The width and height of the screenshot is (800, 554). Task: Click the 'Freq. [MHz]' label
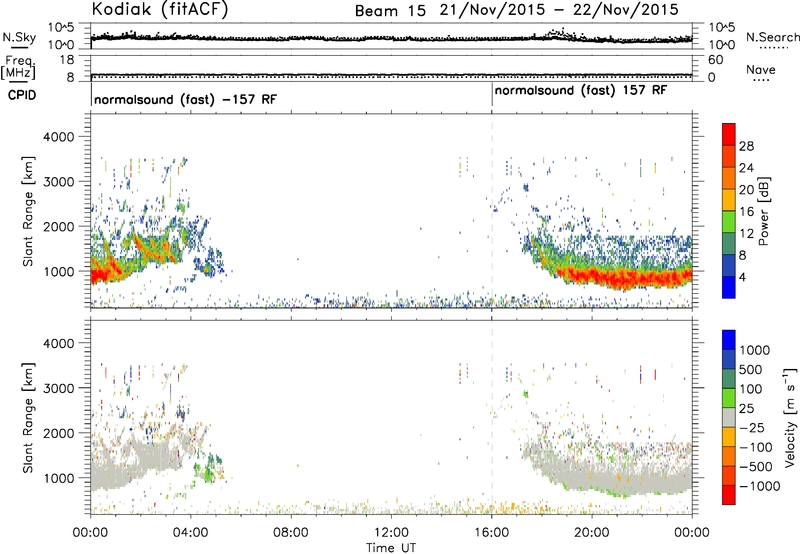pyautogui.click(x=18, y=67)
